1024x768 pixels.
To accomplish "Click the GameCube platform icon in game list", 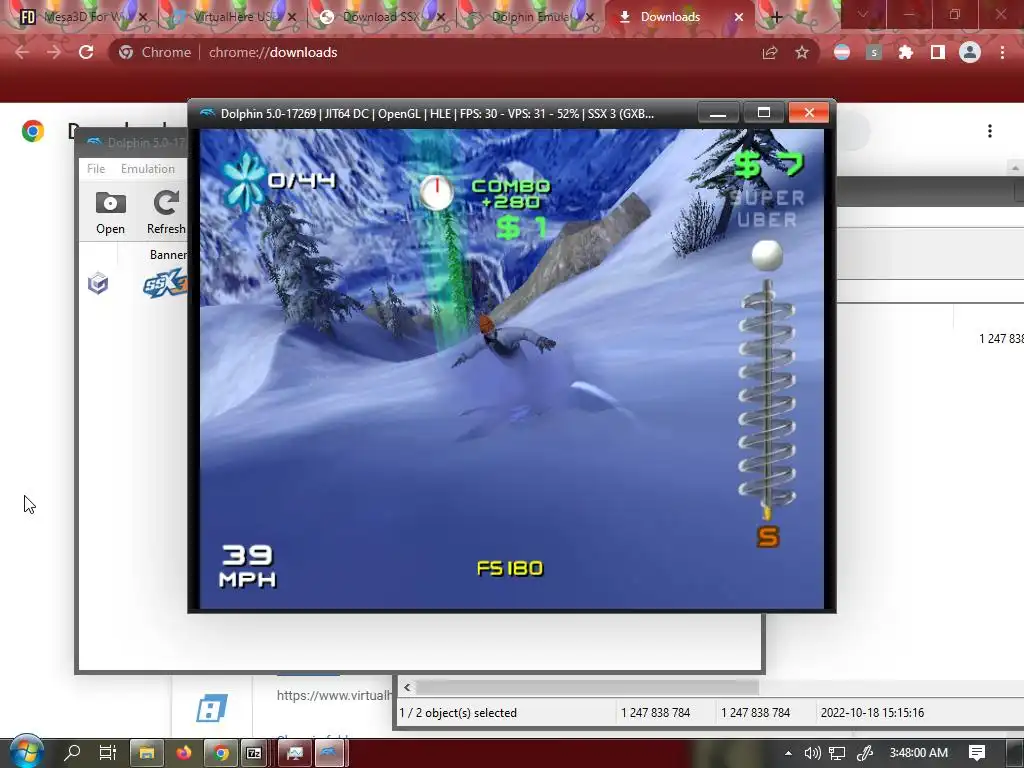I will pos(98,283).
